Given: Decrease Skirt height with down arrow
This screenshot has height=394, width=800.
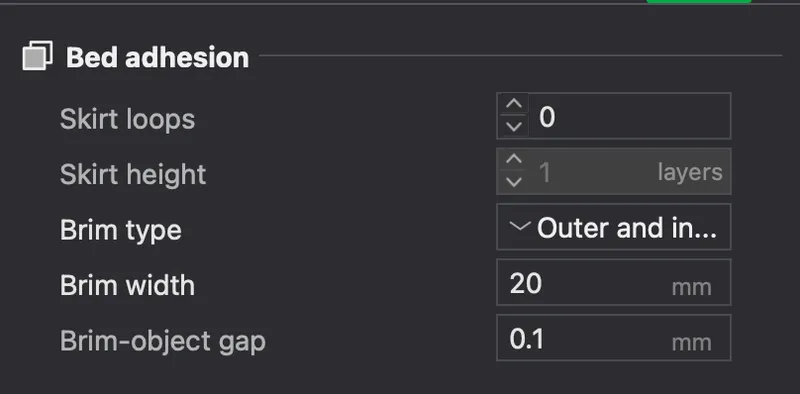Looking at the screenshot, I should (x=513, y=182).
